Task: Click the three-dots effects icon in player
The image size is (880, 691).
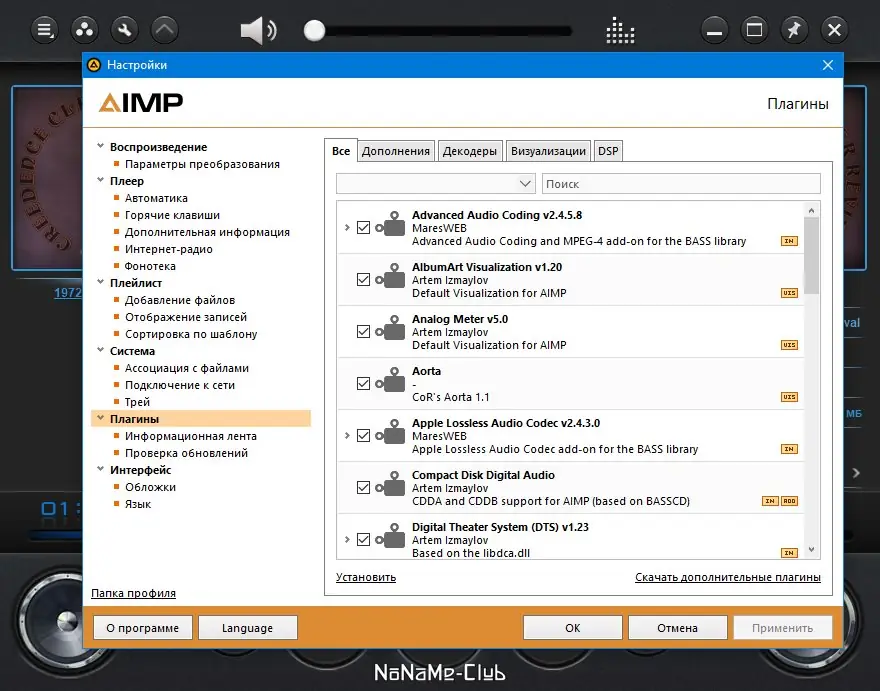Action: 85,30
